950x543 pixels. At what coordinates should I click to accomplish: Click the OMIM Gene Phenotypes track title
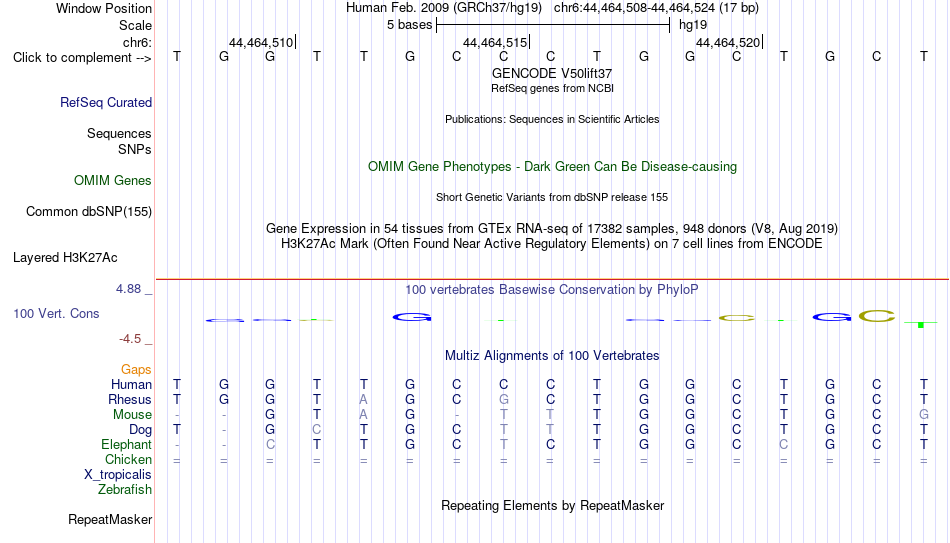click(553, 167)
